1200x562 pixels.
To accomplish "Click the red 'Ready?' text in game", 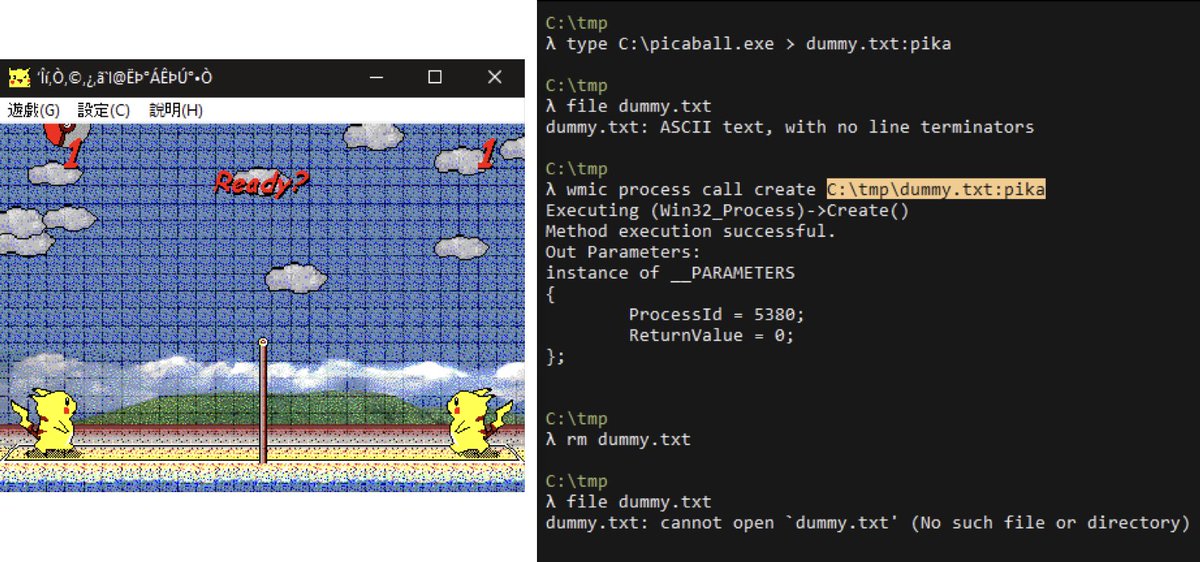I will (x=261, y=183).
